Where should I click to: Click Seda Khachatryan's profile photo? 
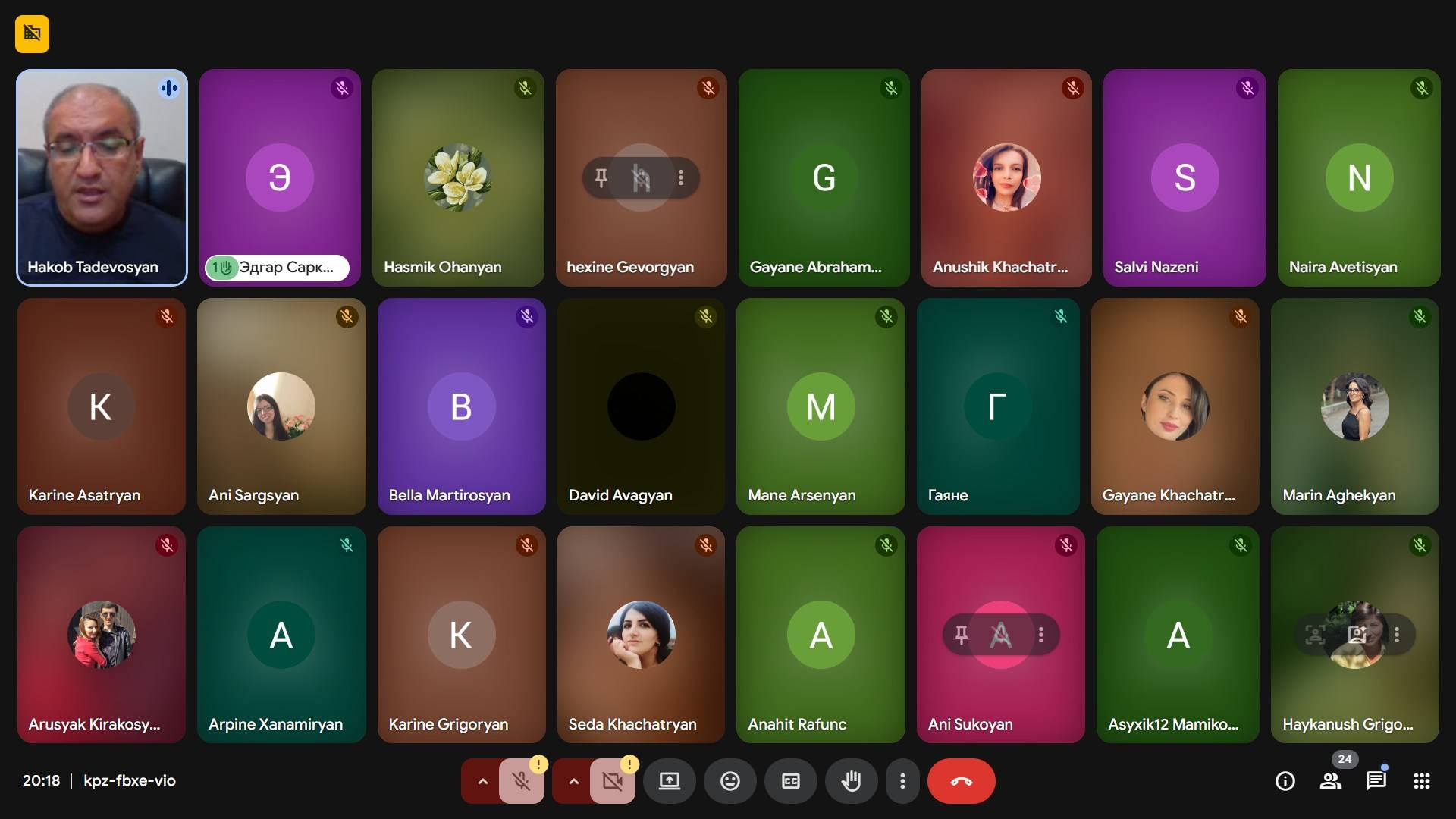coord(642,635)
